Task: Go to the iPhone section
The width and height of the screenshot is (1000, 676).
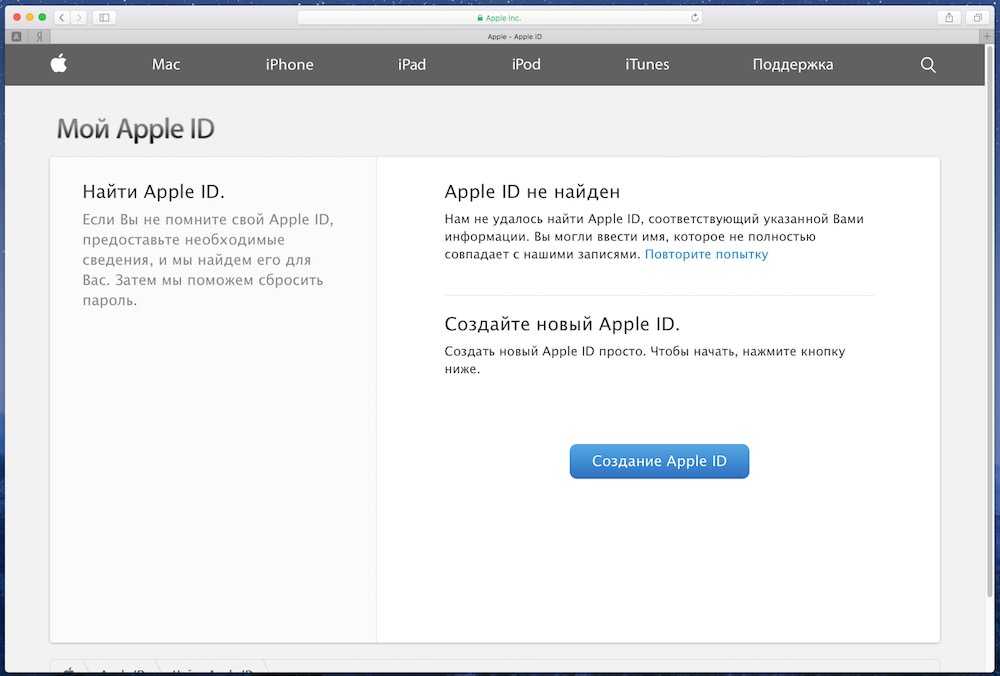Action: pyautogui.click(x=290, y=64)
